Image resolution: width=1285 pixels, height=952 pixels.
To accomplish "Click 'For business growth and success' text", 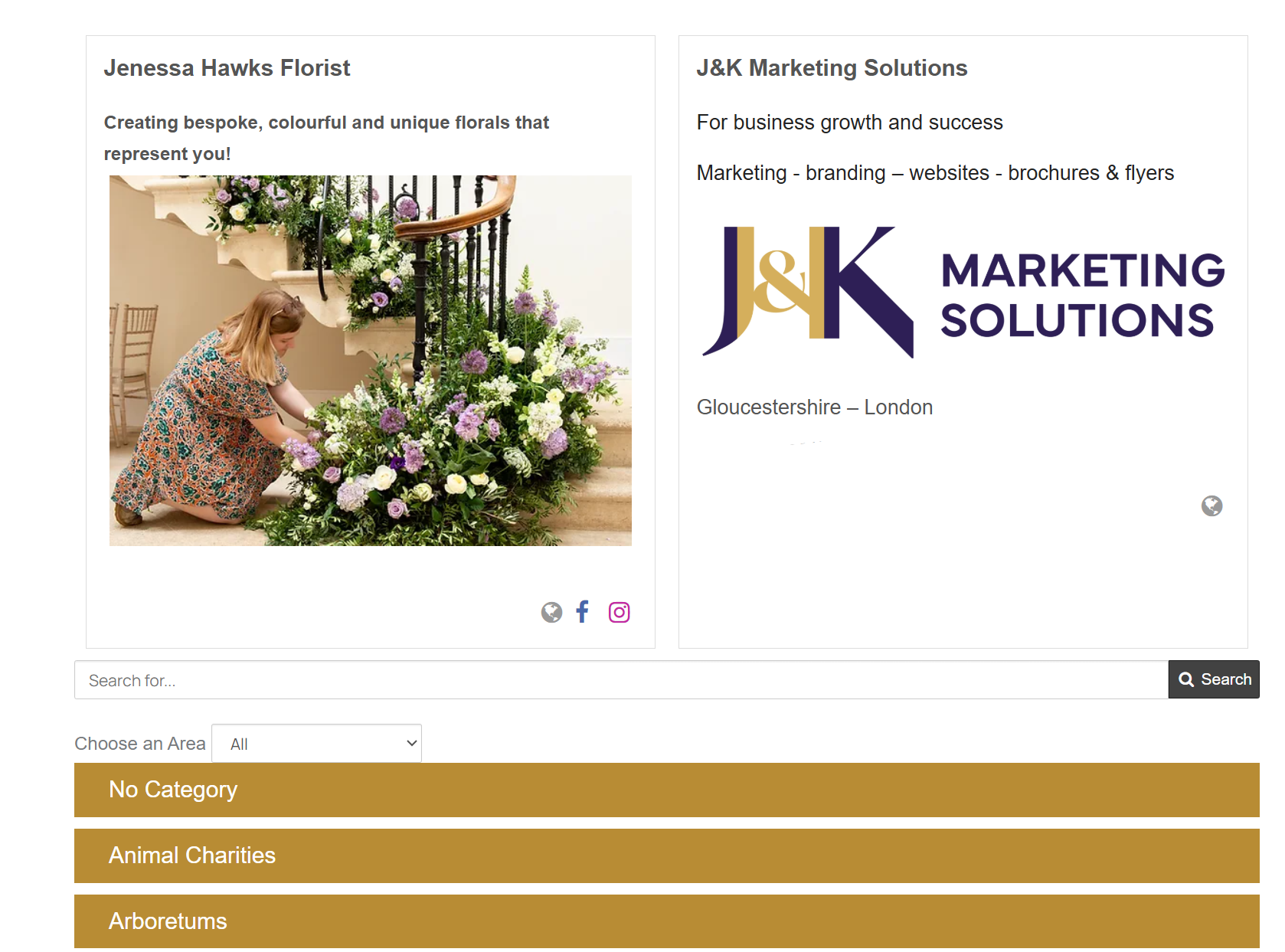I will coord(849,123).
